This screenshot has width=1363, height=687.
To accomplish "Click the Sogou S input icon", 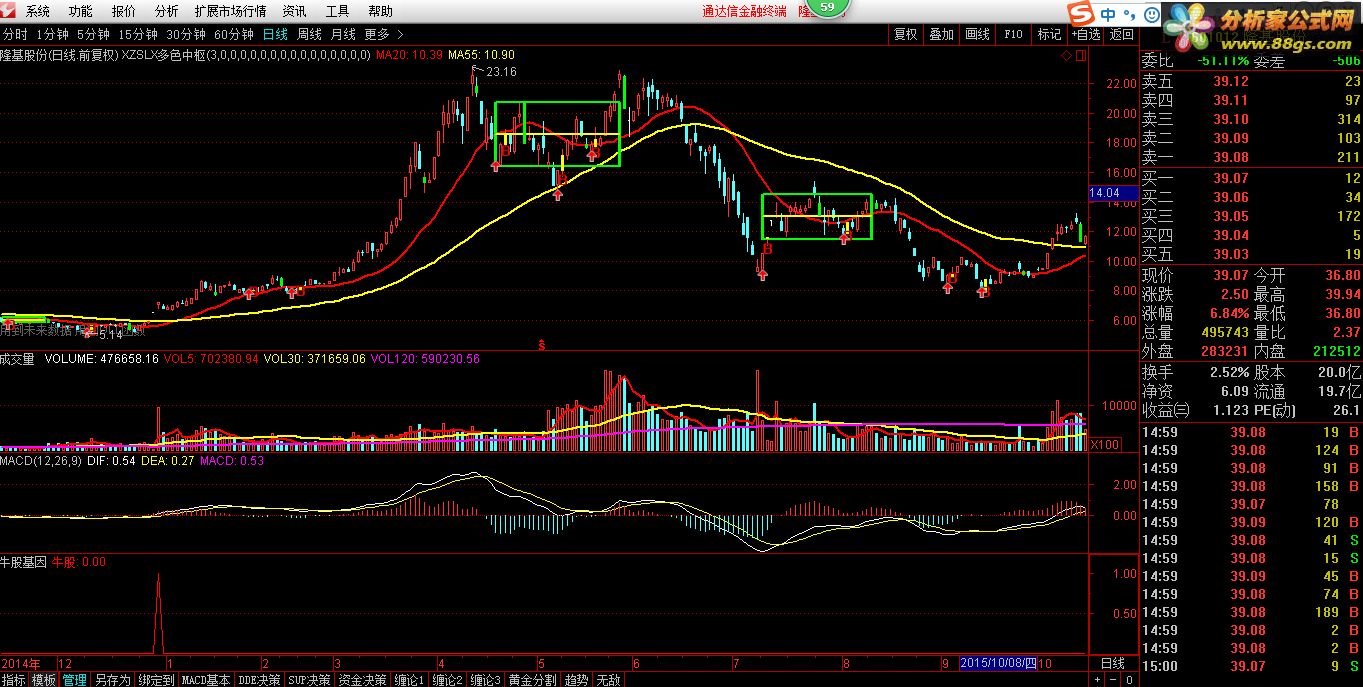I will pyautogui.click(x=1082, y=14).
